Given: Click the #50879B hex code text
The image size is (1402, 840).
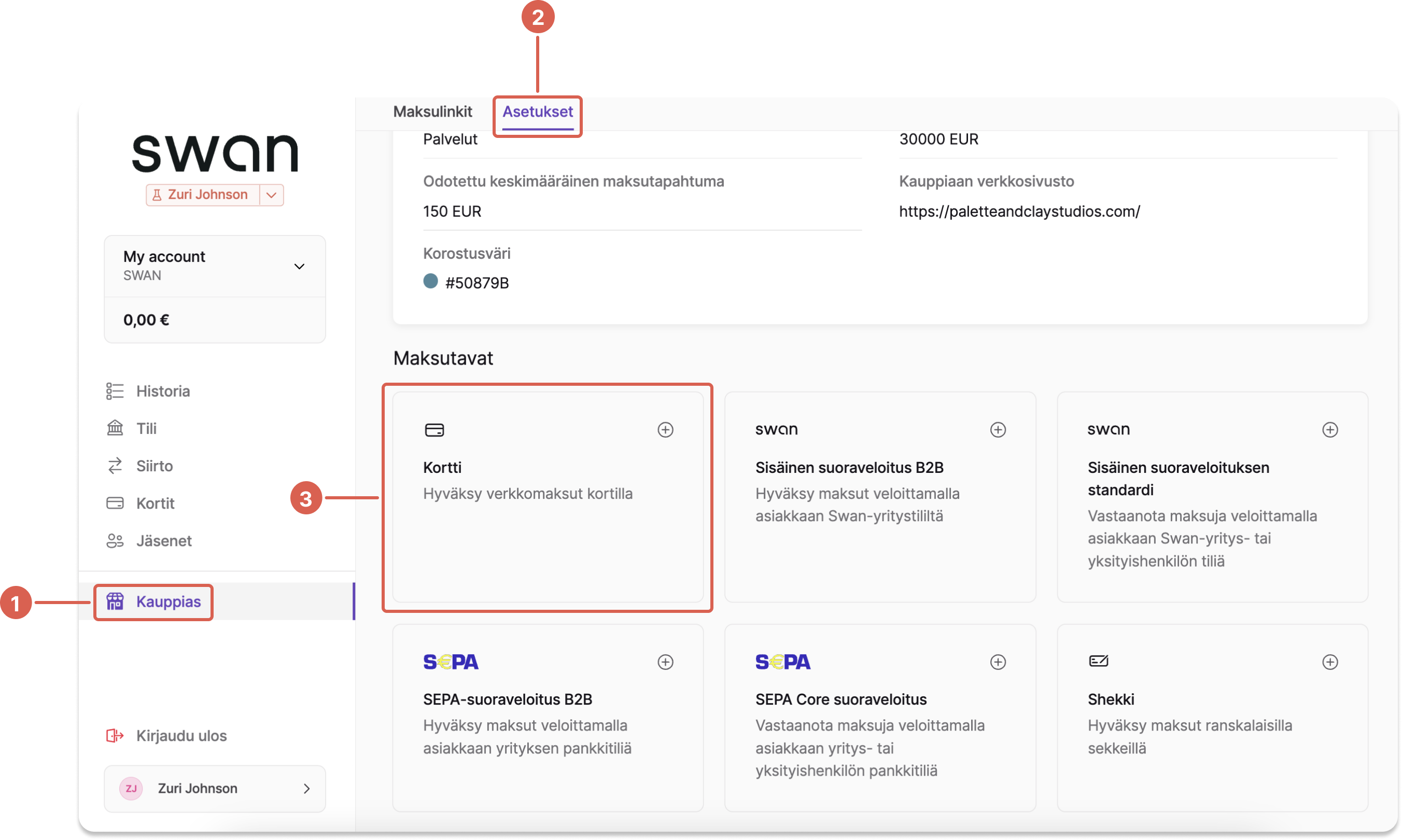Looking at the screenshot, I should pos(476,283).
